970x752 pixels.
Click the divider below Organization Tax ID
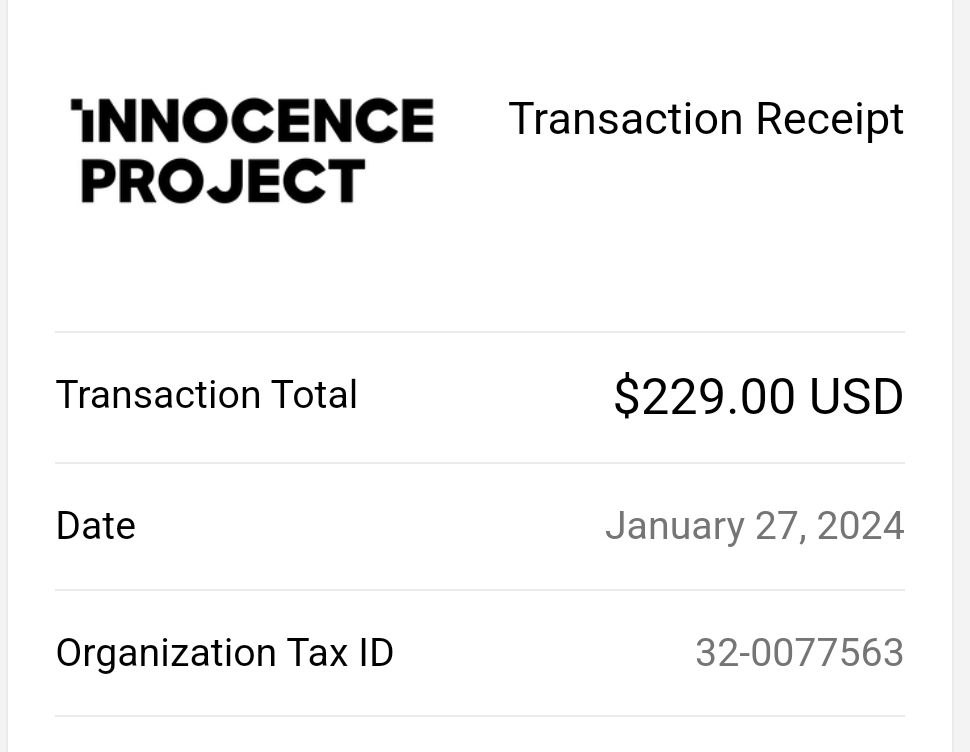coord(480,716)
